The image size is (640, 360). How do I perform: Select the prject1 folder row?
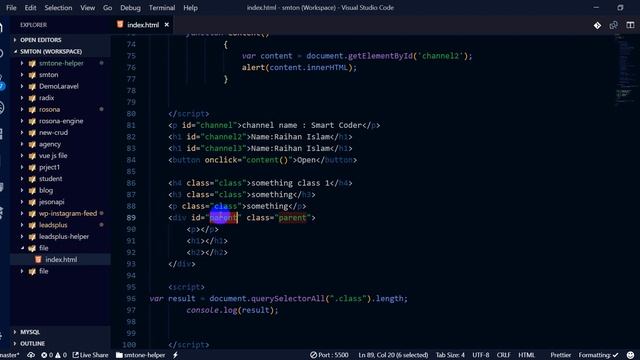pyautogui.click(x=60, y=167)
